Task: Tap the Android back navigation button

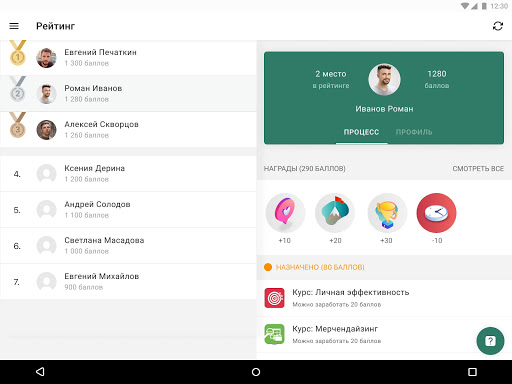Action: [40, 372]
